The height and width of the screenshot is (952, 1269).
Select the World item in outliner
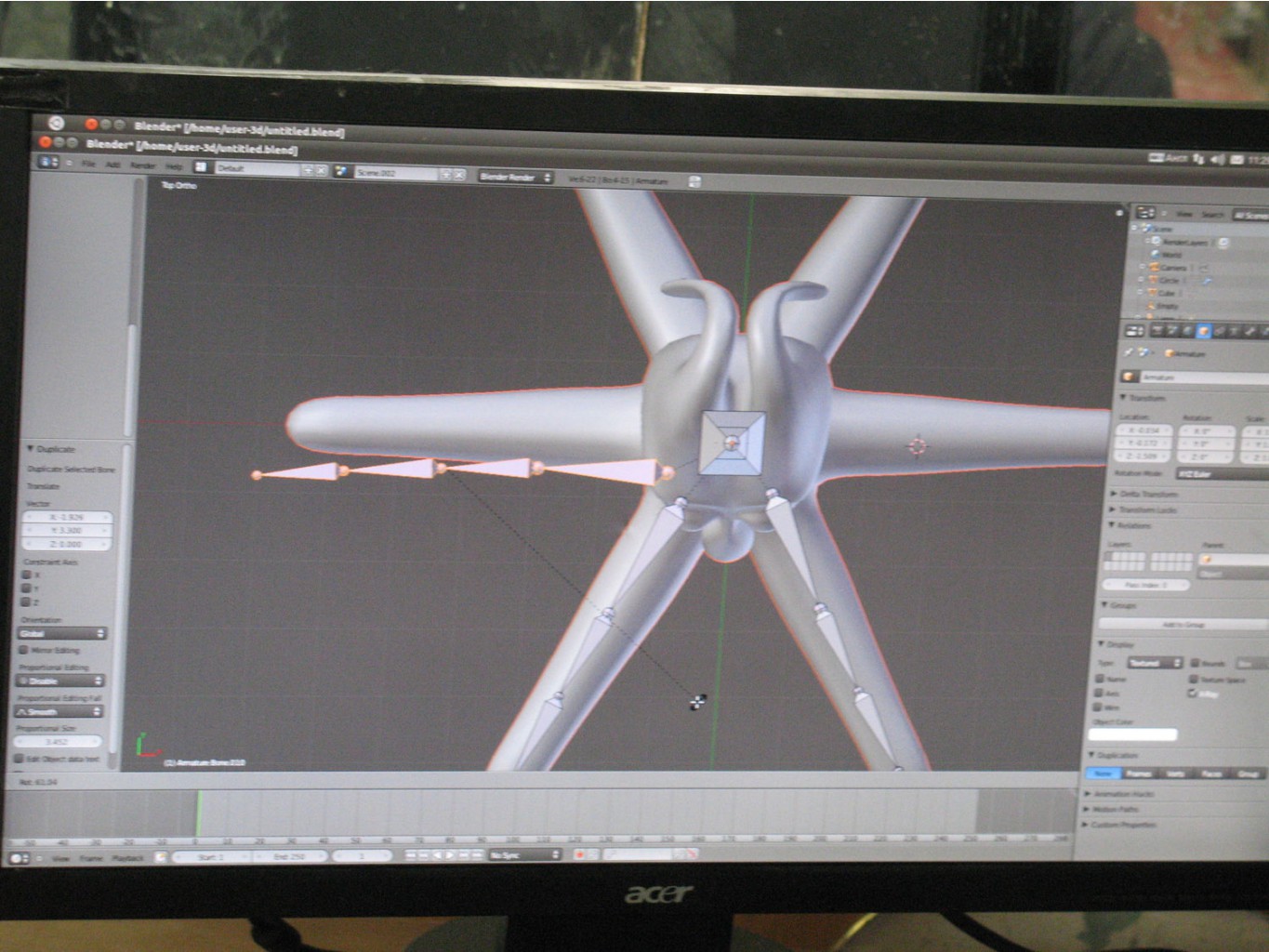coord(1171,254)
